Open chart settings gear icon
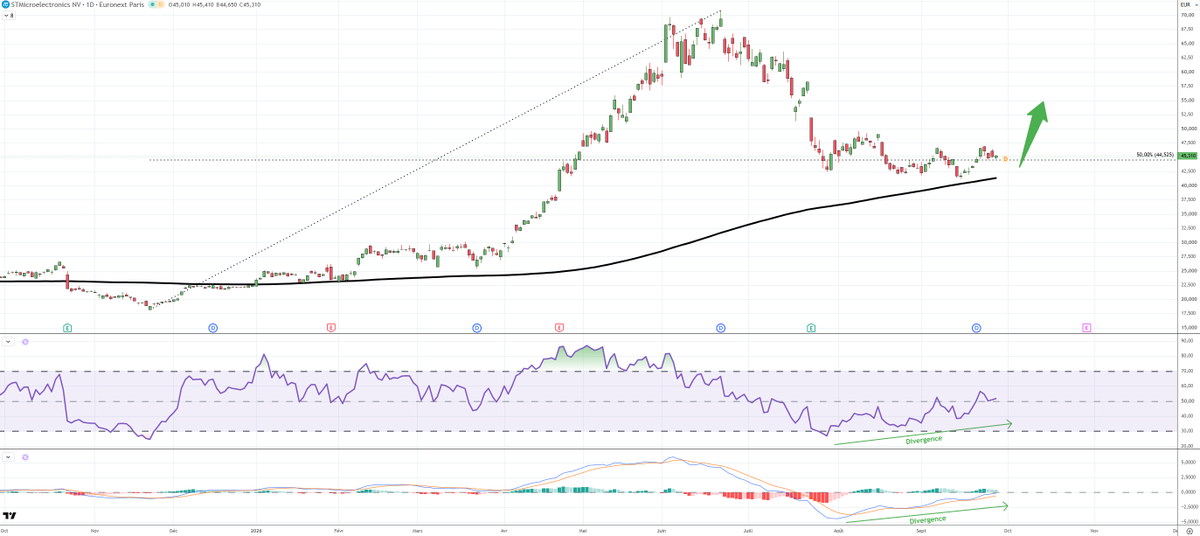The image size is (1200, 536). point(1189,531)
